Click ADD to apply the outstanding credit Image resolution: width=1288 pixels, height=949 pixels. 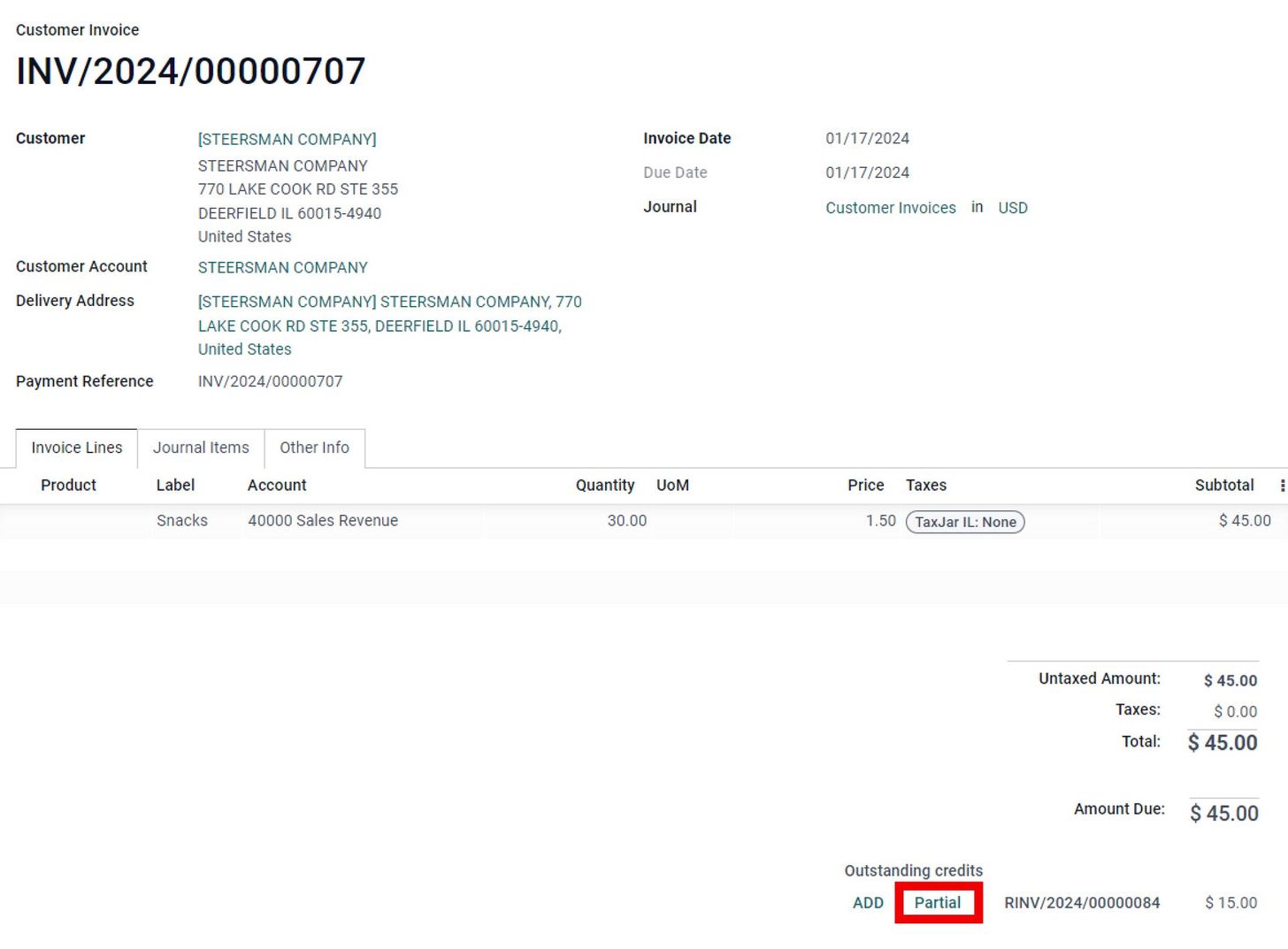point(867,902)
